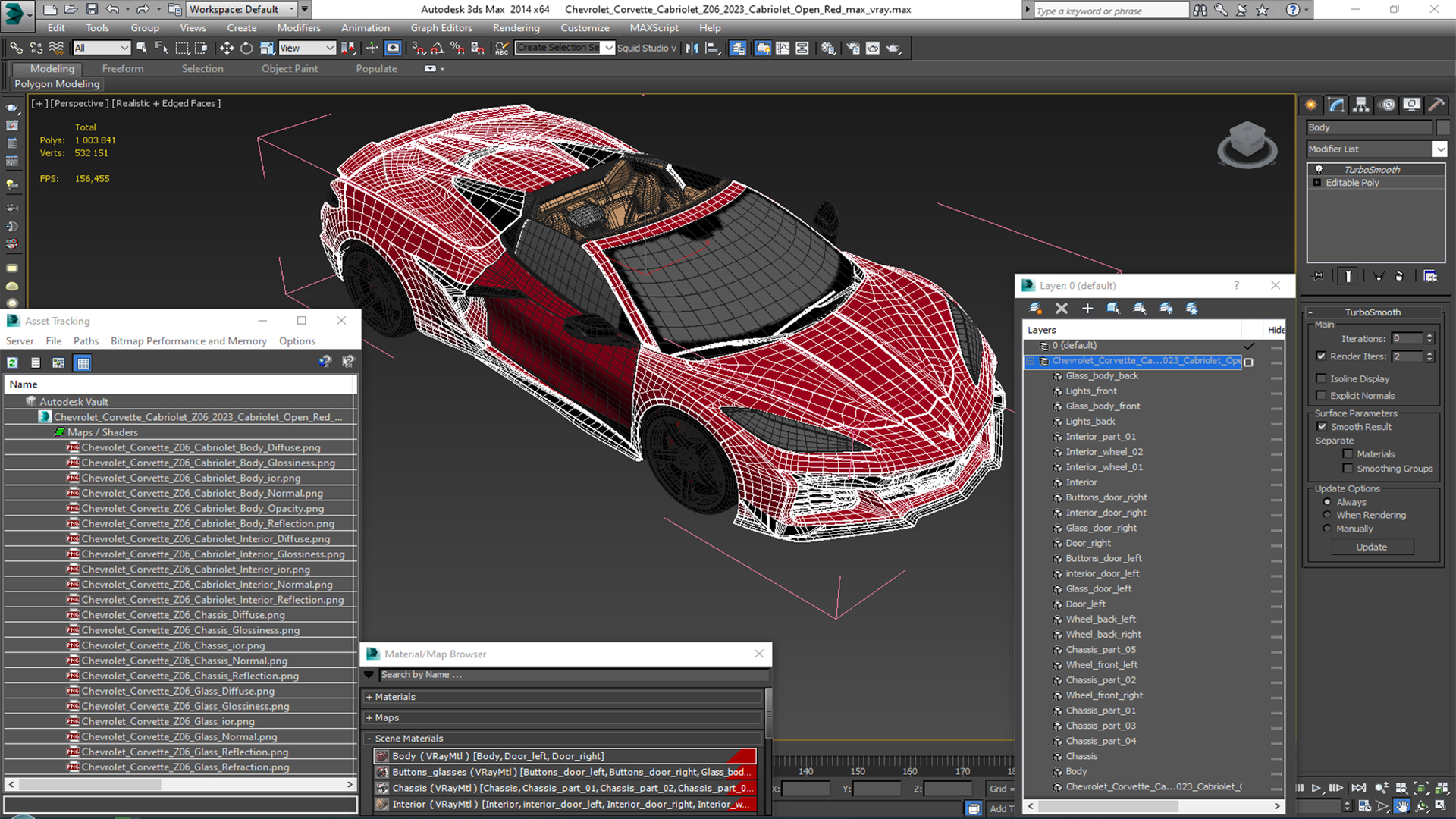Expand the Materials group in Material Browser

coord(369,697)
